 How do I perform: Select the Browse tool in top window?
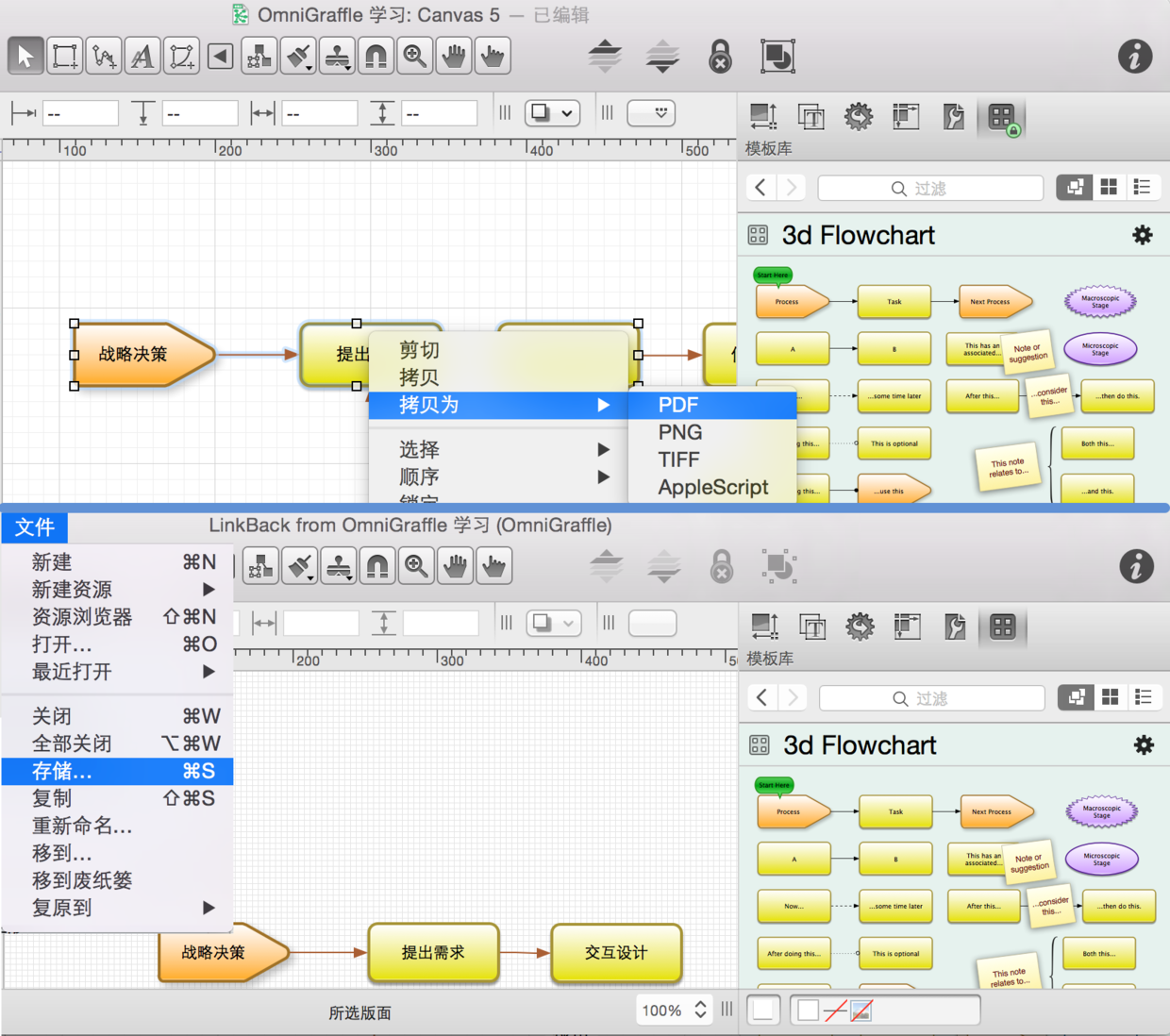tap(493, 56)
